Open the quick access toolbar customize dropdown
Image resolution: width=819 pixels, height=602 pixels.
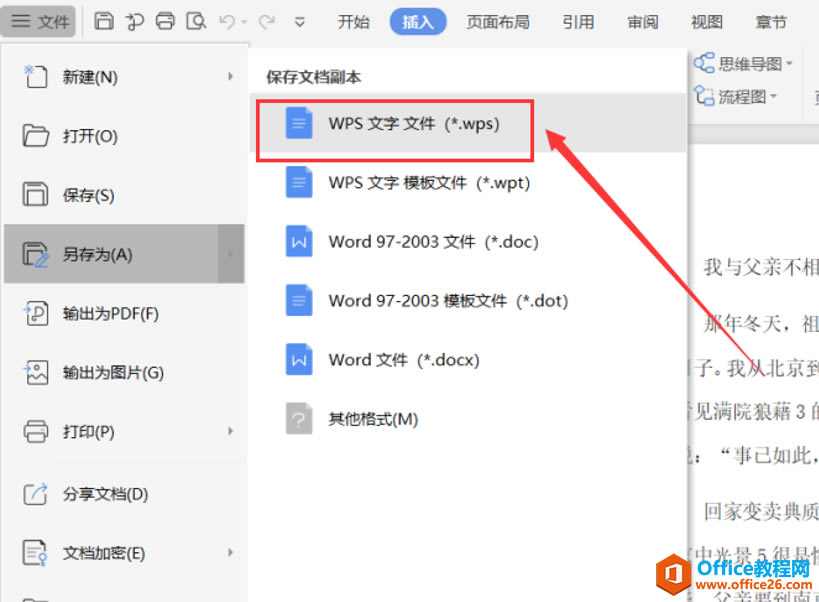click(299, 22)
